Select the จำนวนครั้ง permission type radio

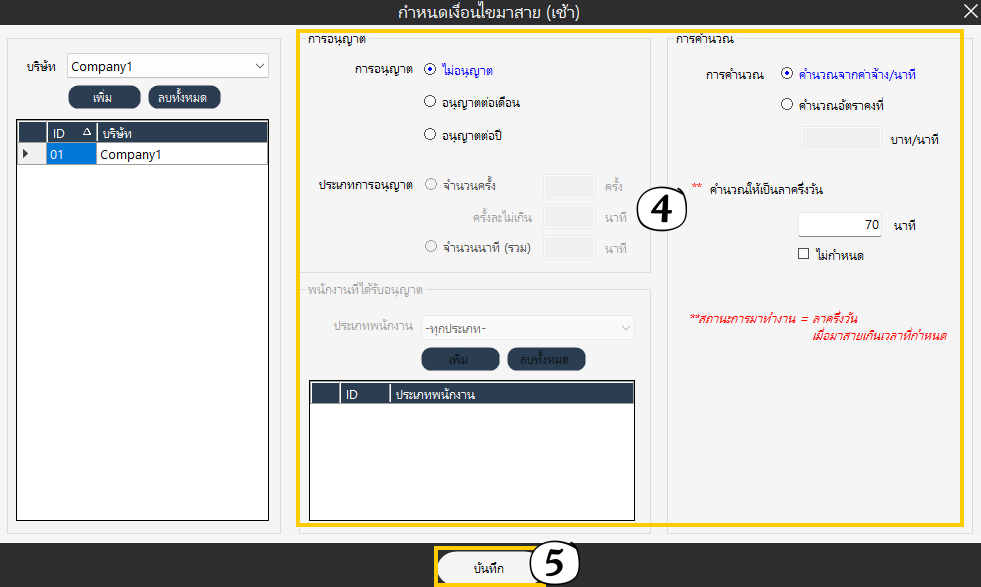[x=431, y=185]
